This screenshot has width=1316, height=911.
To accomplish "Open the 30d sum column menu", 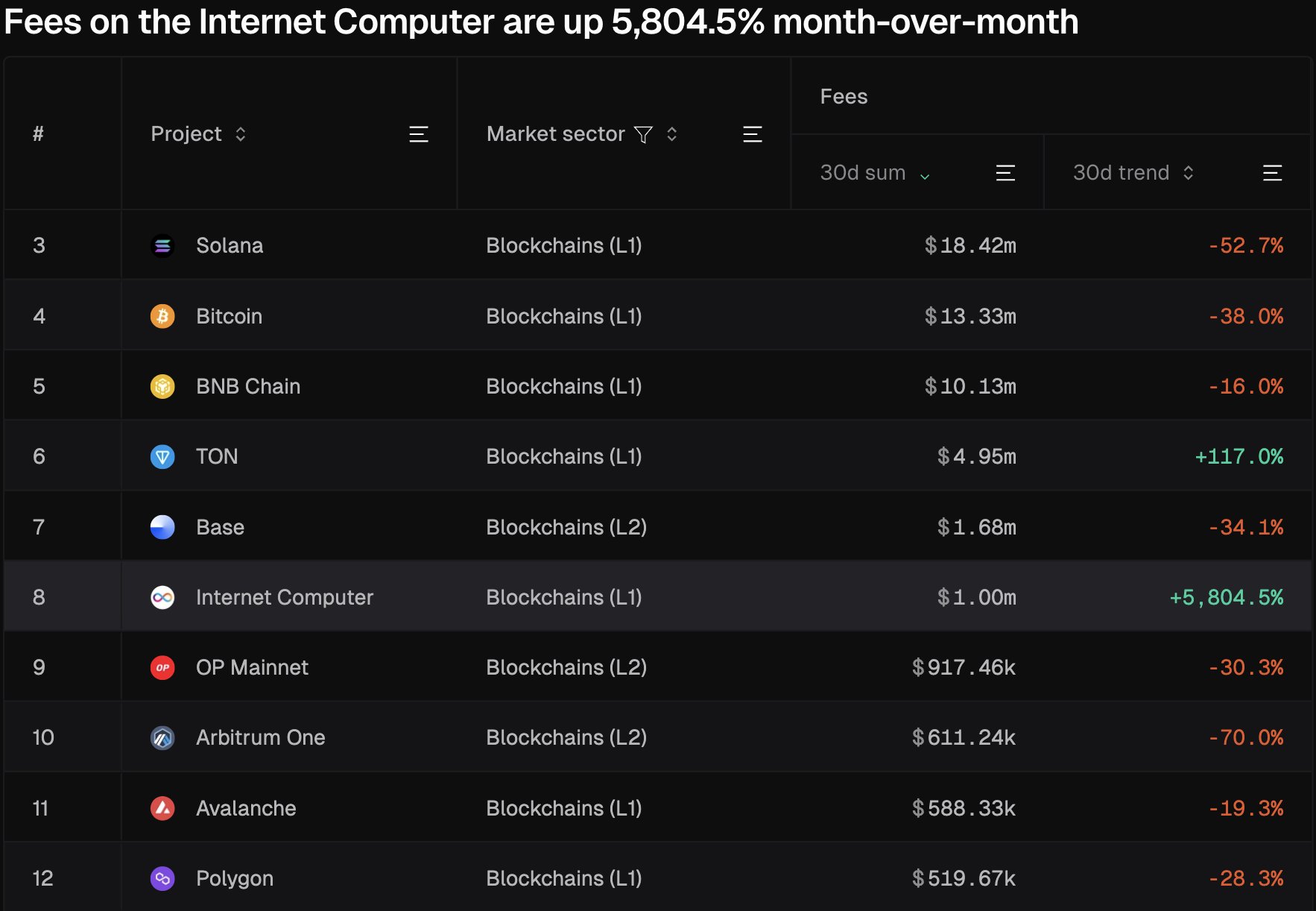I will (1005, 173).
